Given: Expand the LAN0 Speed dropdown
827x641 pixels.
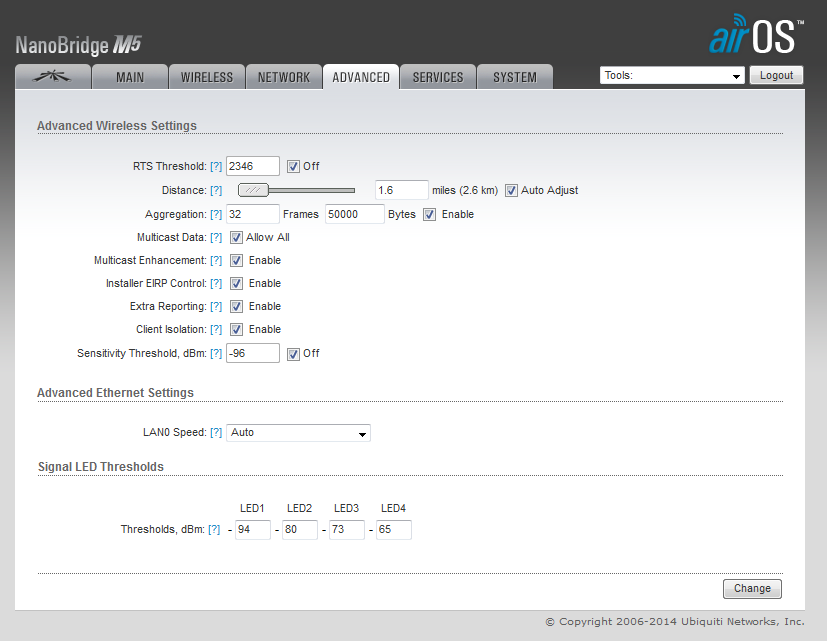Looking at the screenshot, I should tap(298, 433).
